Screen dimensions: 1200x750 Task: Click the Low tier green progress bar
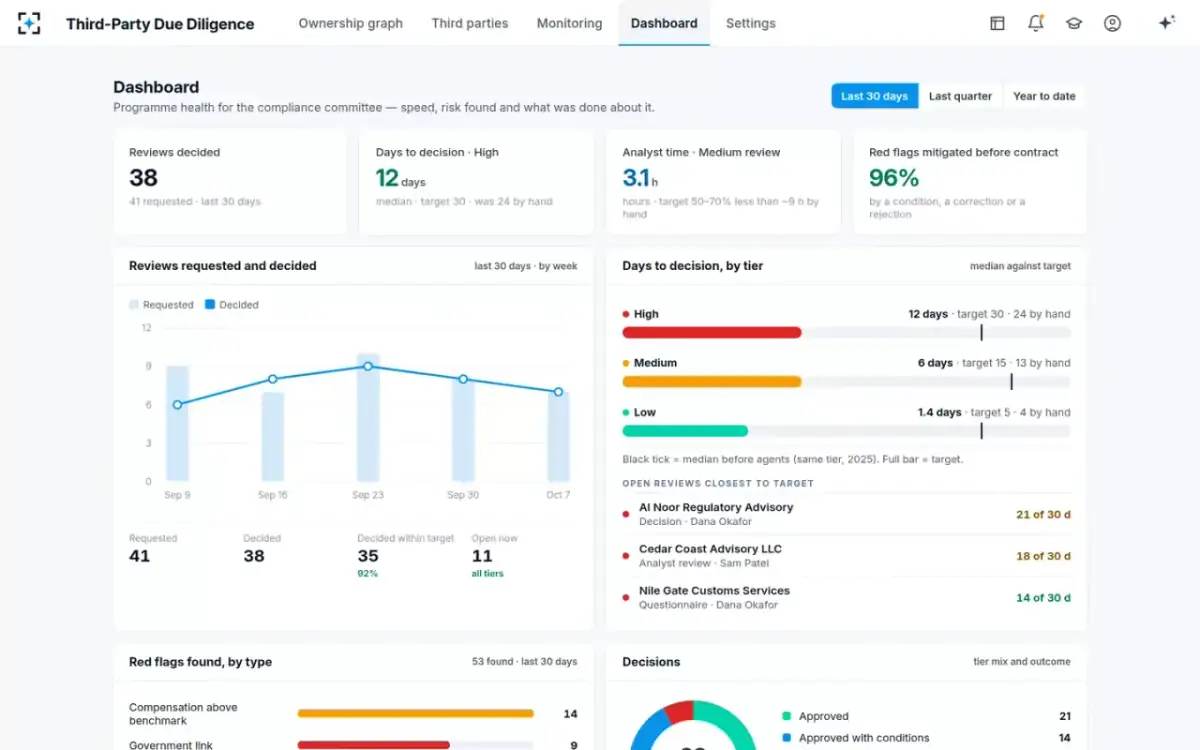[x=685, y=431]
